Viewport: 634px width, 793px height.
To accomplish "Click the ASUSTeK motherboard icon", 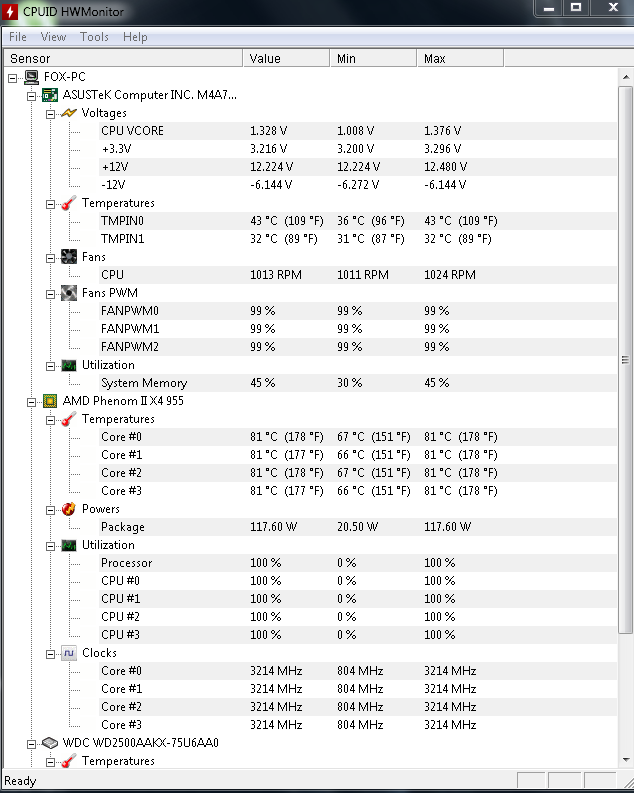I will pos(50,95).
